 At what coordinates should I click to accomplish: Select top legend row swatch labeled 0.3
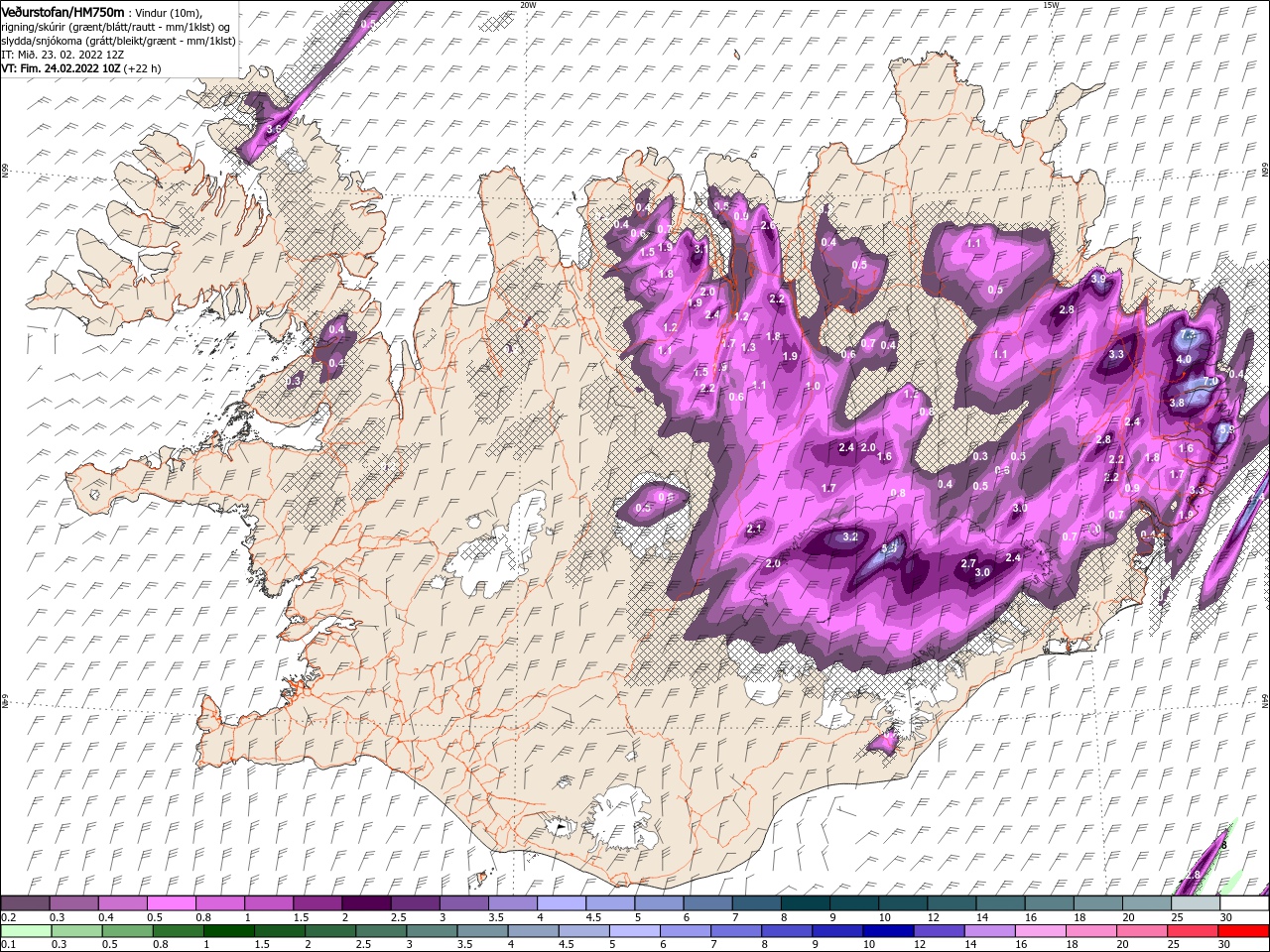[x=73, y=903]
